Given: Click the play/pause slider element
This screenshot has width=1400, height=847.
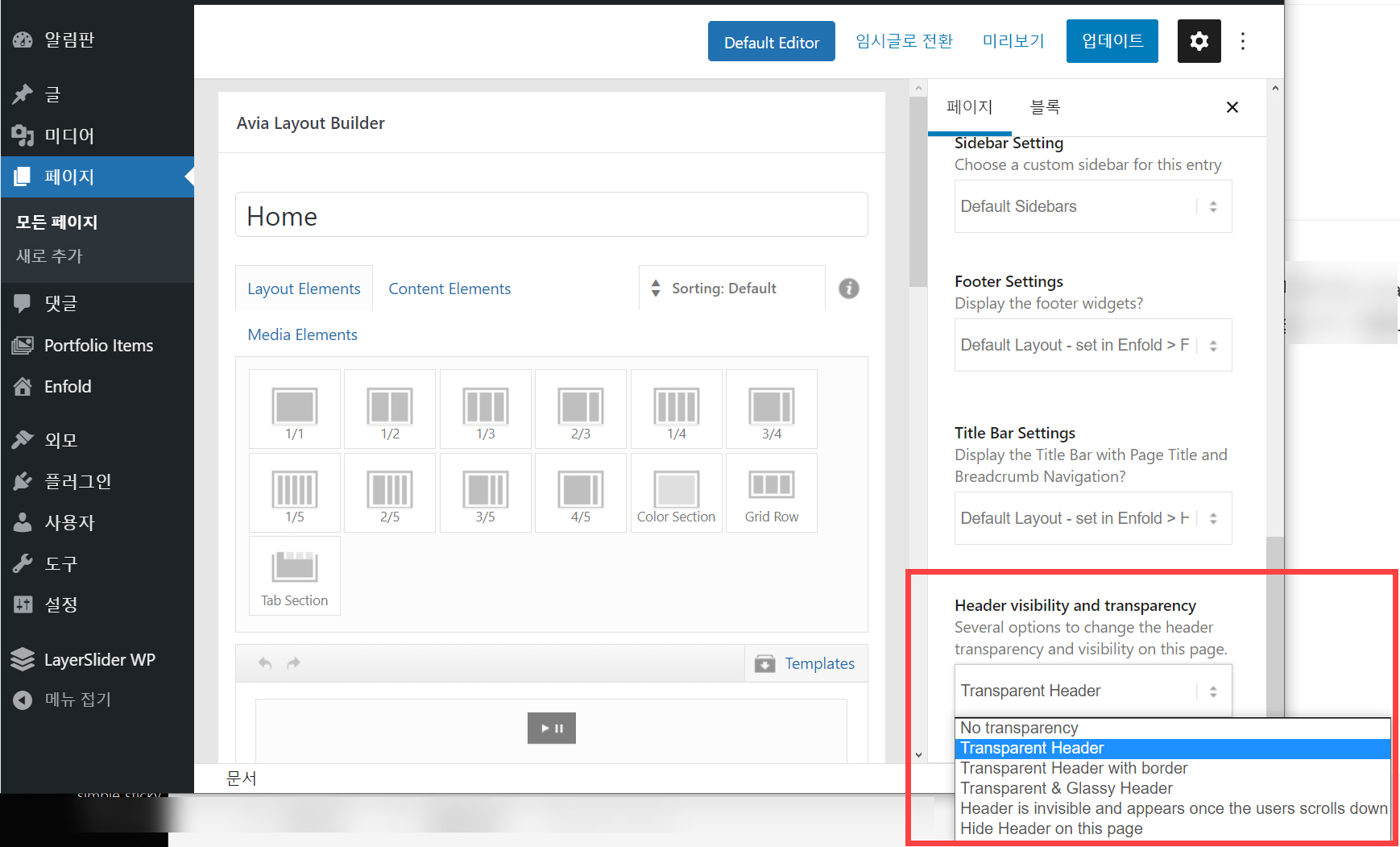Looking at the screenshot, I should (x=552, y=728).
